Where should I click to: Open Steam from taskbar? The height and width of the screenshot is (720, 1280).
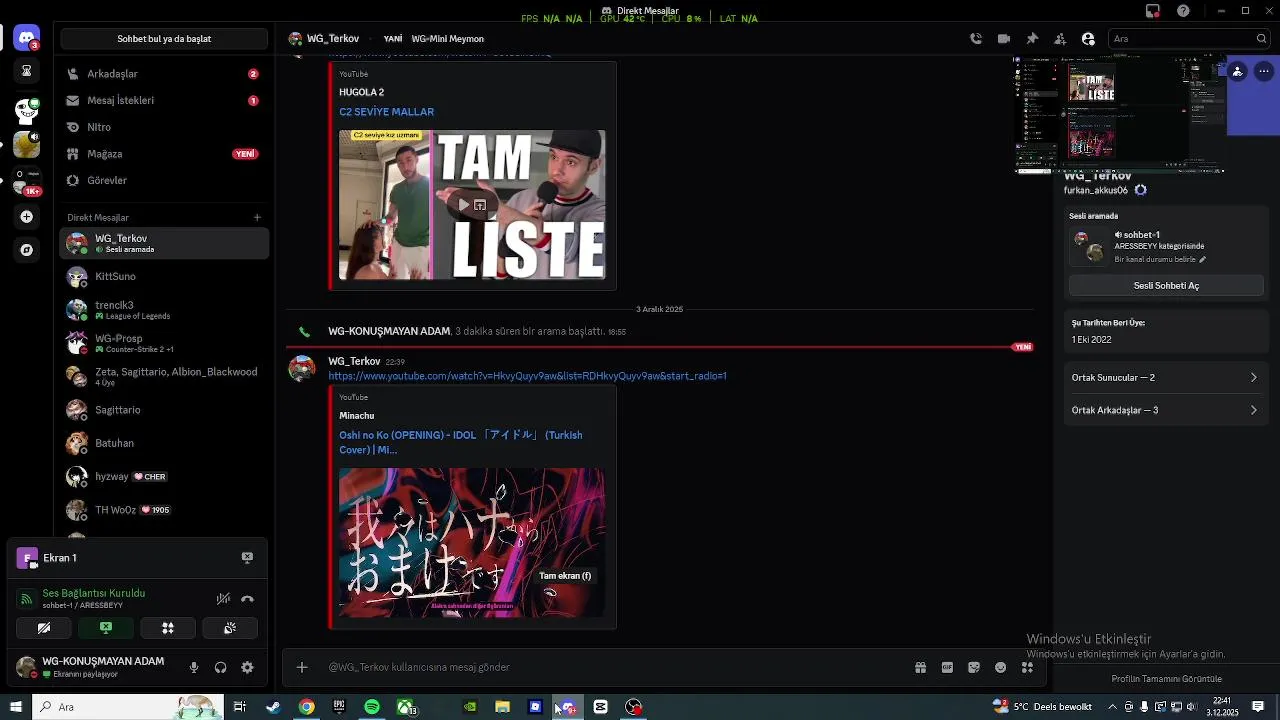click(273, 707)
